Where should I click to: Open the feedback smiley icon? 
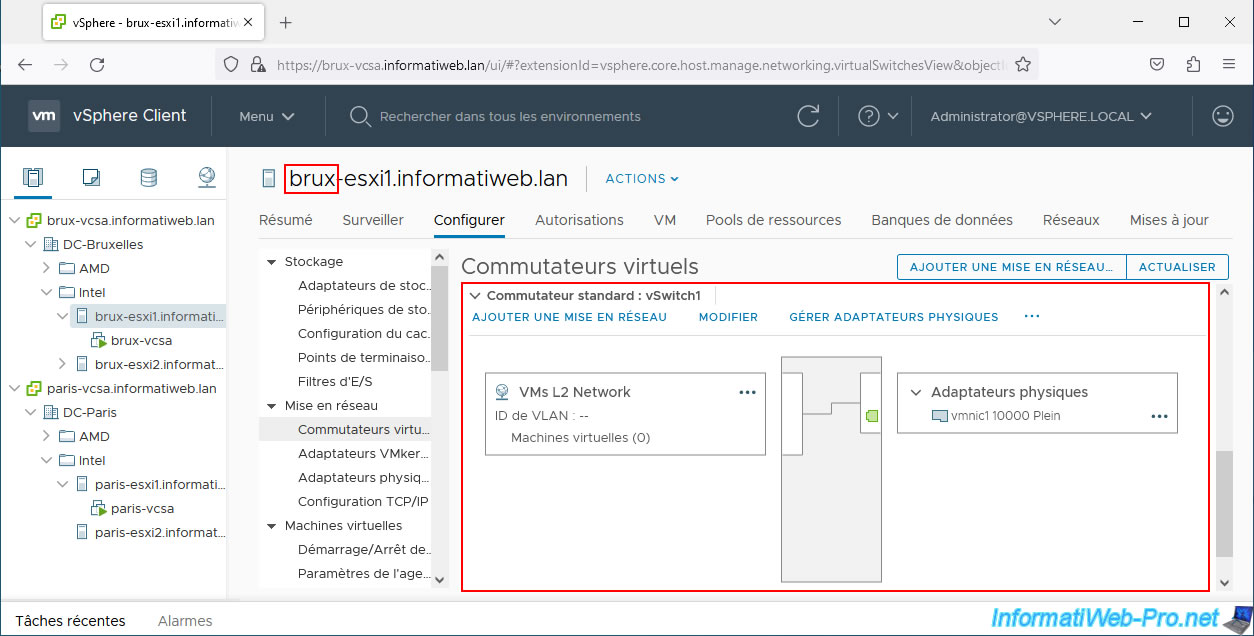tap(1222, 116)
